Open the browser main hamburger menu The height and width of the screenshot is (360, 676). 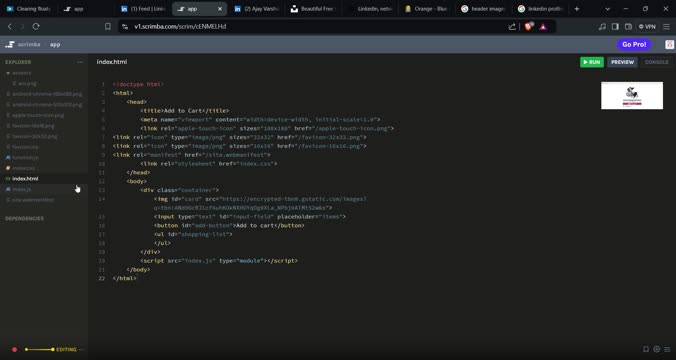667,27
